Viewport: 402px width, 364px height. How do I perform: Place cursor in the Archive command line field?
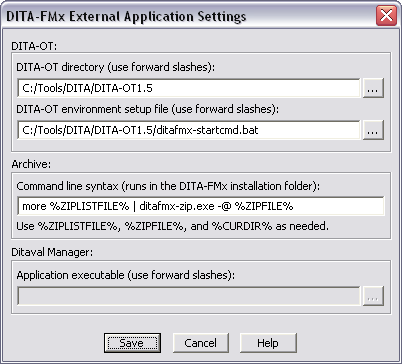click(x=200, y=206)
